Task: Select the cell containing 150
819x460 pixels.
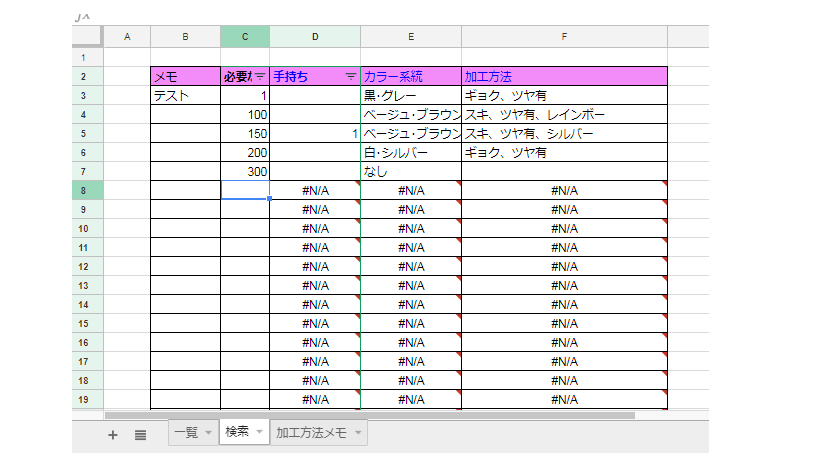Action: pos(245,134)
